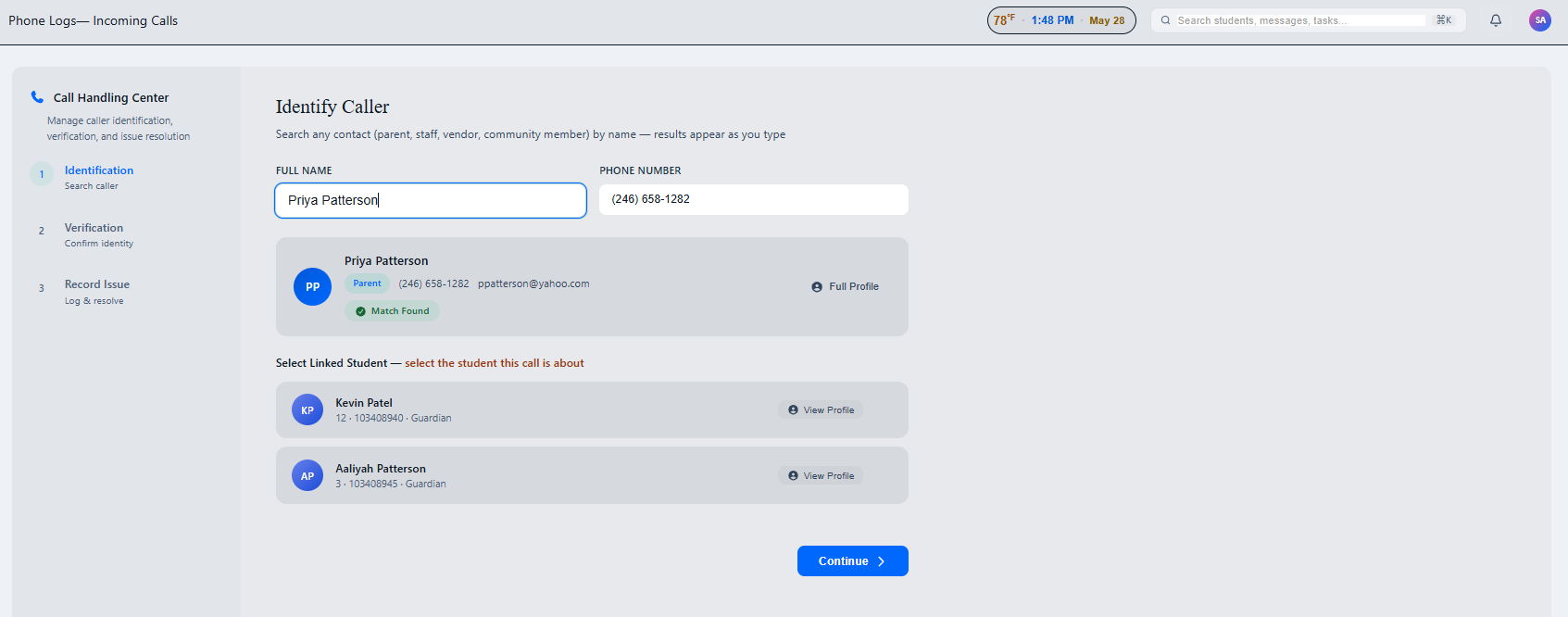Click the KP avatar for Kevin Patel

coord(307,409)
